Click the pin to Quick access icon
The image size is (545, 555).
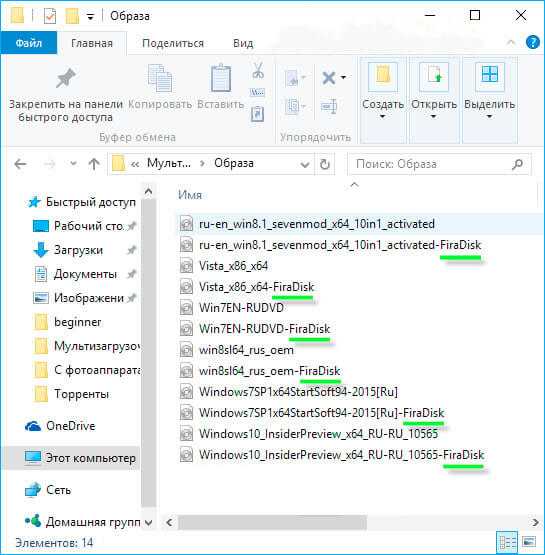click(66, 78)
